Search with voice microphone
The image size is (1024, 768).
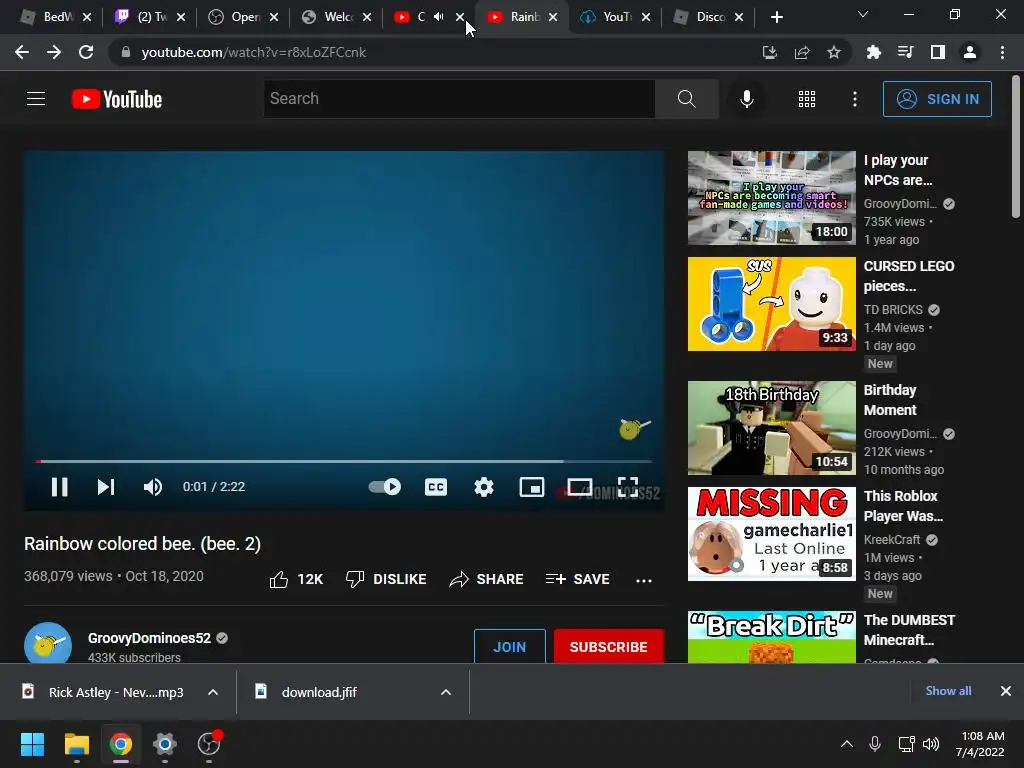(x=746, y=99)
